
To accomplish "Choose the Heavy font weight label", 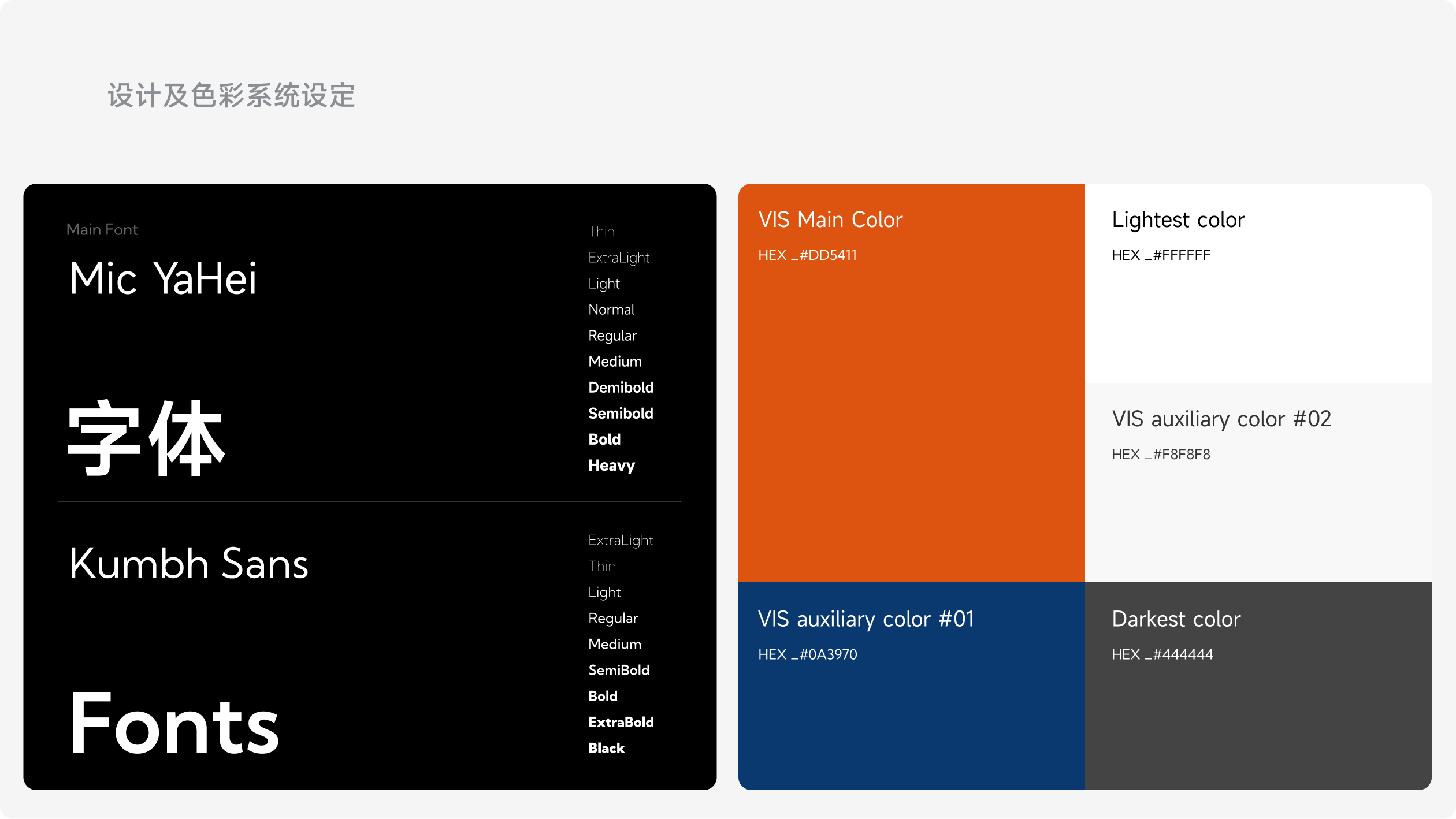I will (611, 466).
